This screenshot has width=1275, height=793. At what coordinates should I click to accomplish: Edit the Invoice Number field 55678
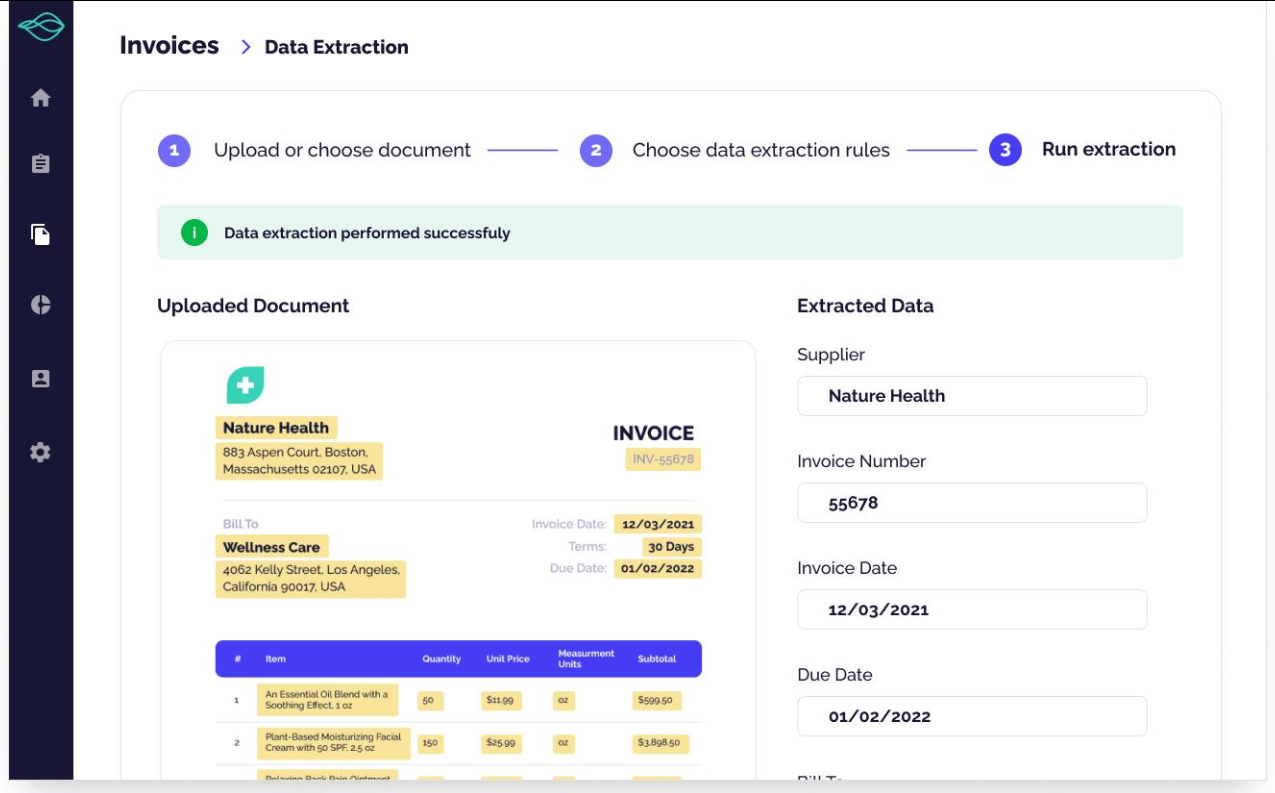972,503
